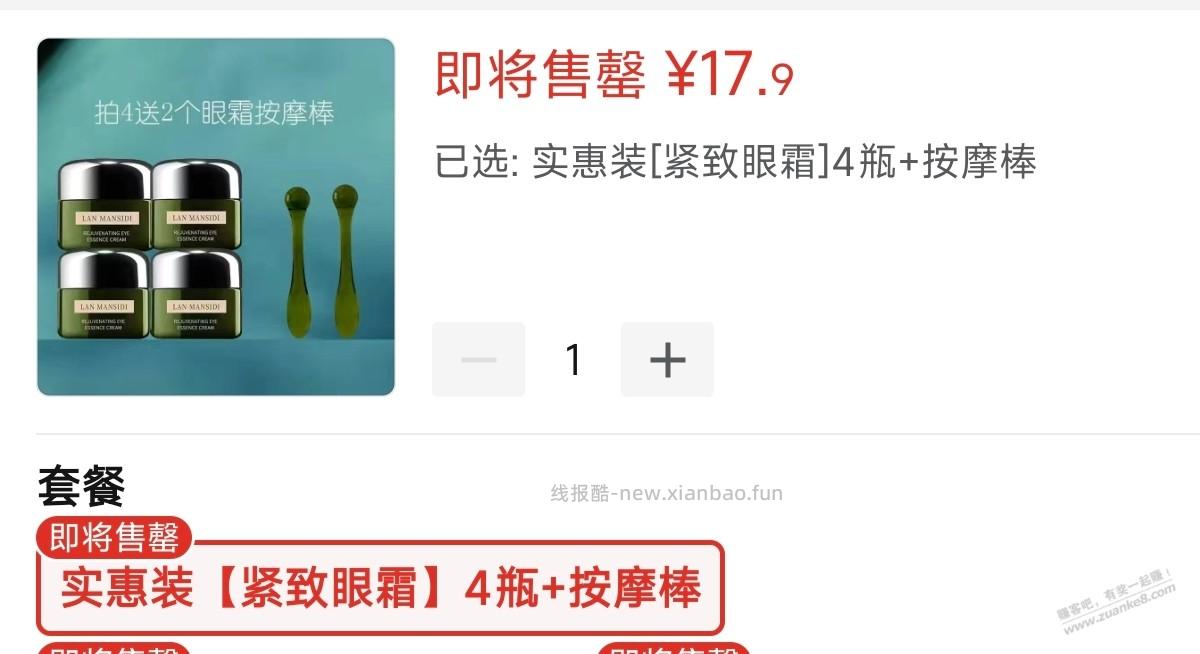Decrease quantity with the minus button

478,359
